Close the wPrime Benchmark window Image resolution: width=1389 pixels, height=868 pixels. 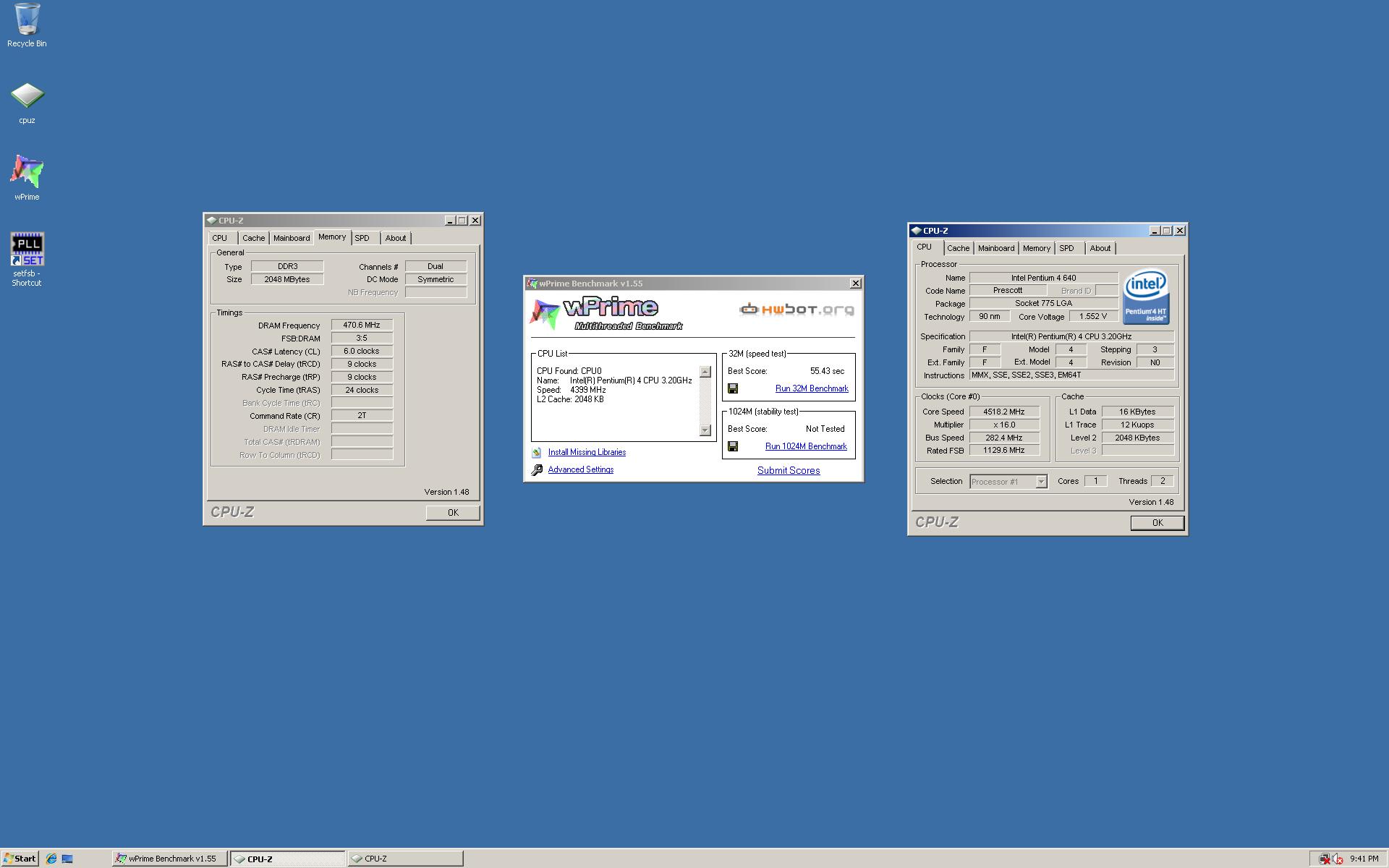tap(855, 284)
